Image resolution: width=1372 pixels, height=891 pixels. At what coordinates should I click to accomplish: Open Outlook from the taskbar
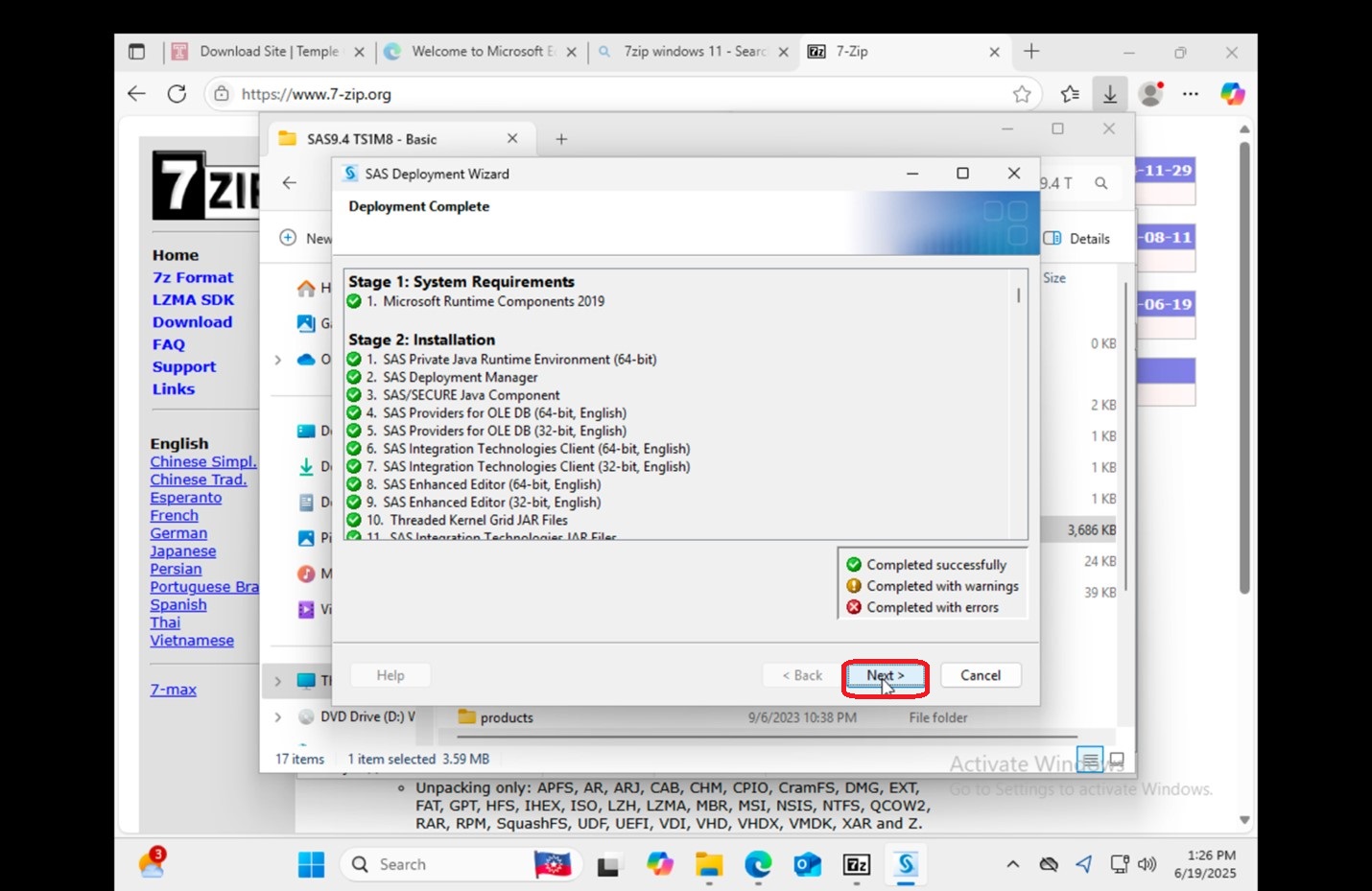click(807, 864)
